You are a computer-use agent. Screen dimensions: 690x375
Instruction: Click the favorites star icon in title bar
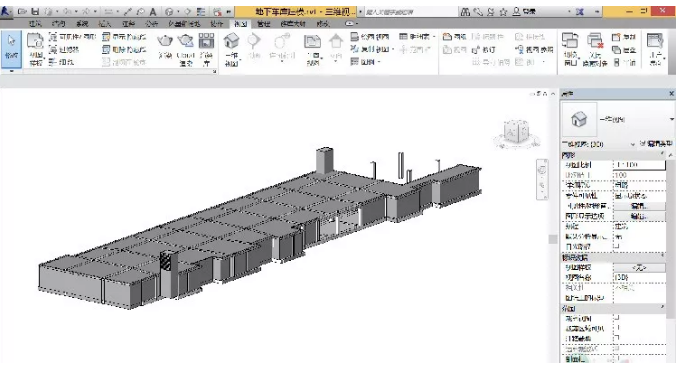click(x=503, y=12)
